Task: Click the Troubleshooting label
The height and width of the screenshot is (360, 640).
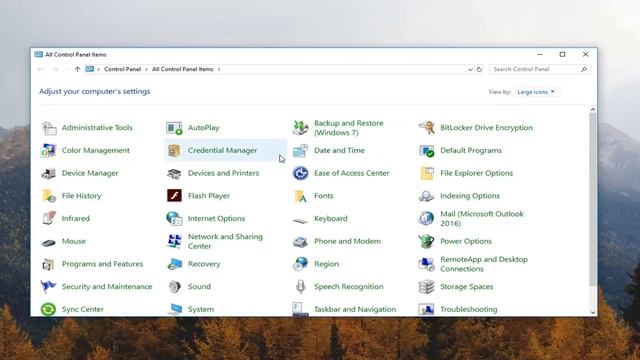Action: pyautogui.click(x=469, y=309)
